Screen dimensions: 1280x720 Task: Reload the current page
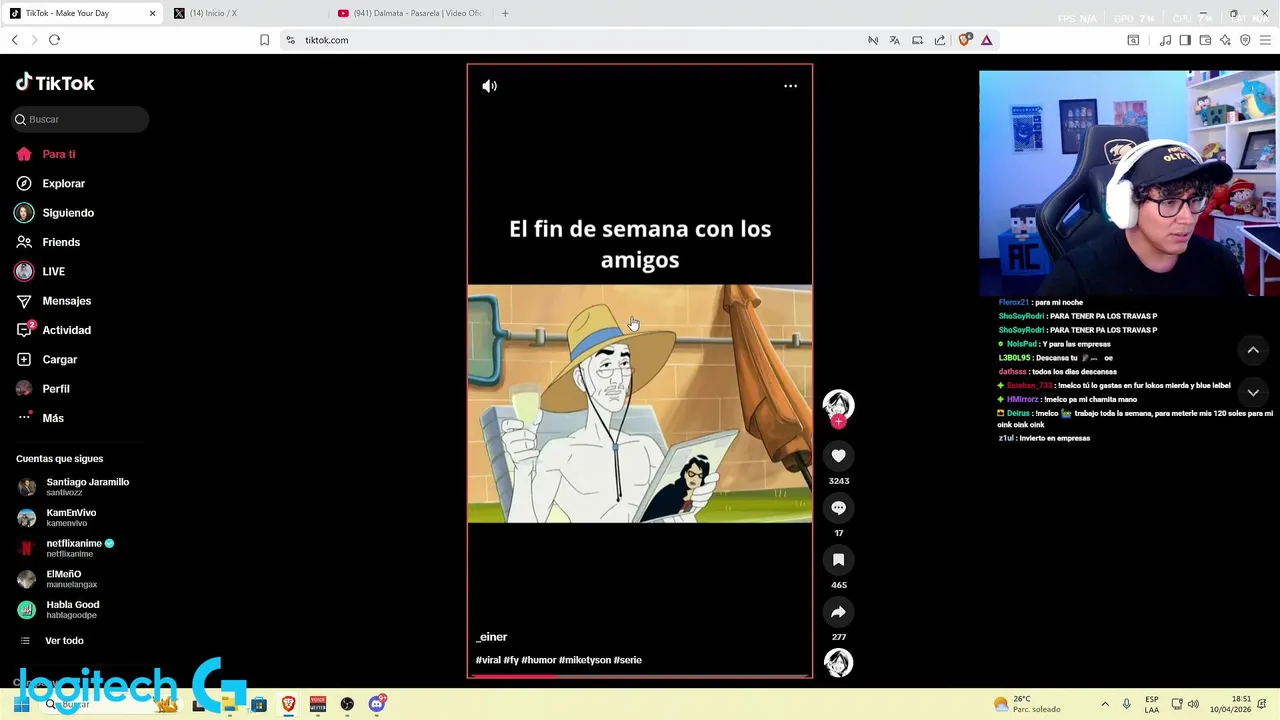click(54, 40)
